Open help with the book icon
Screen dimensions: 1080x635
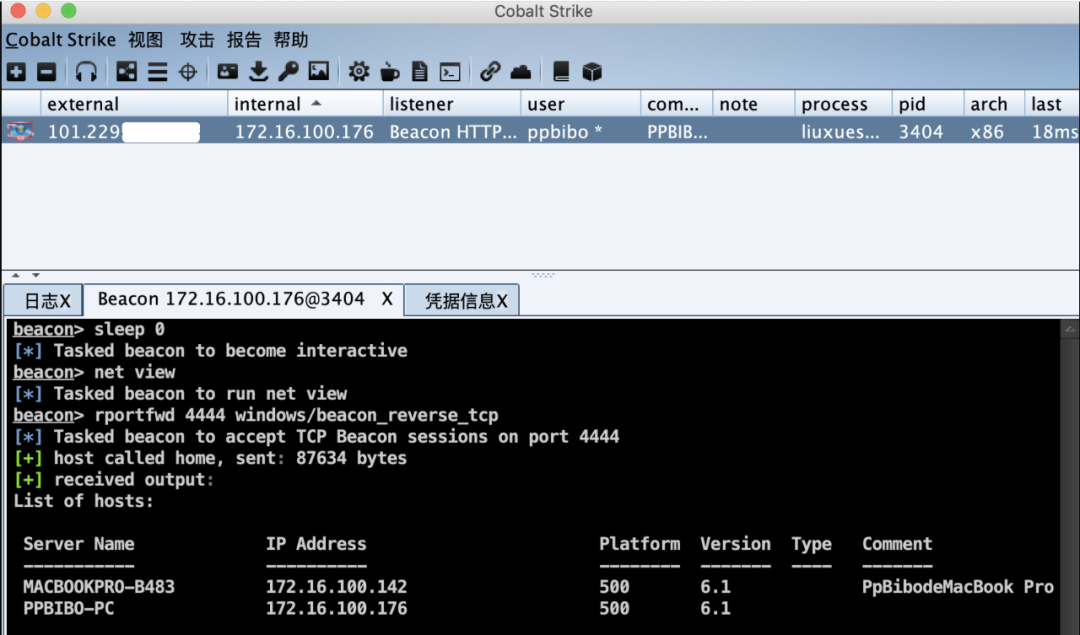coord(561,72)
